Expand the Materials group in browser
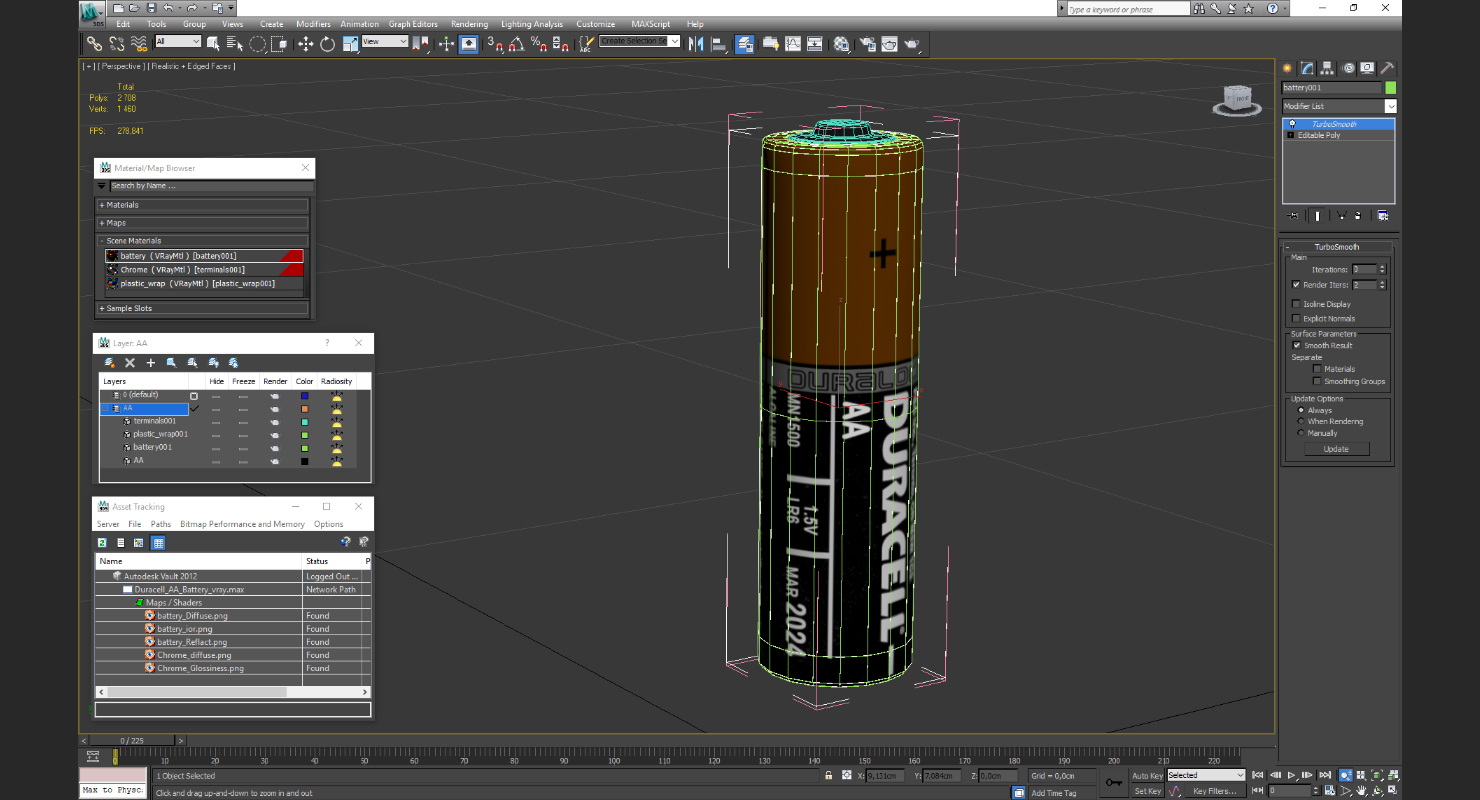 click(202, 205)
